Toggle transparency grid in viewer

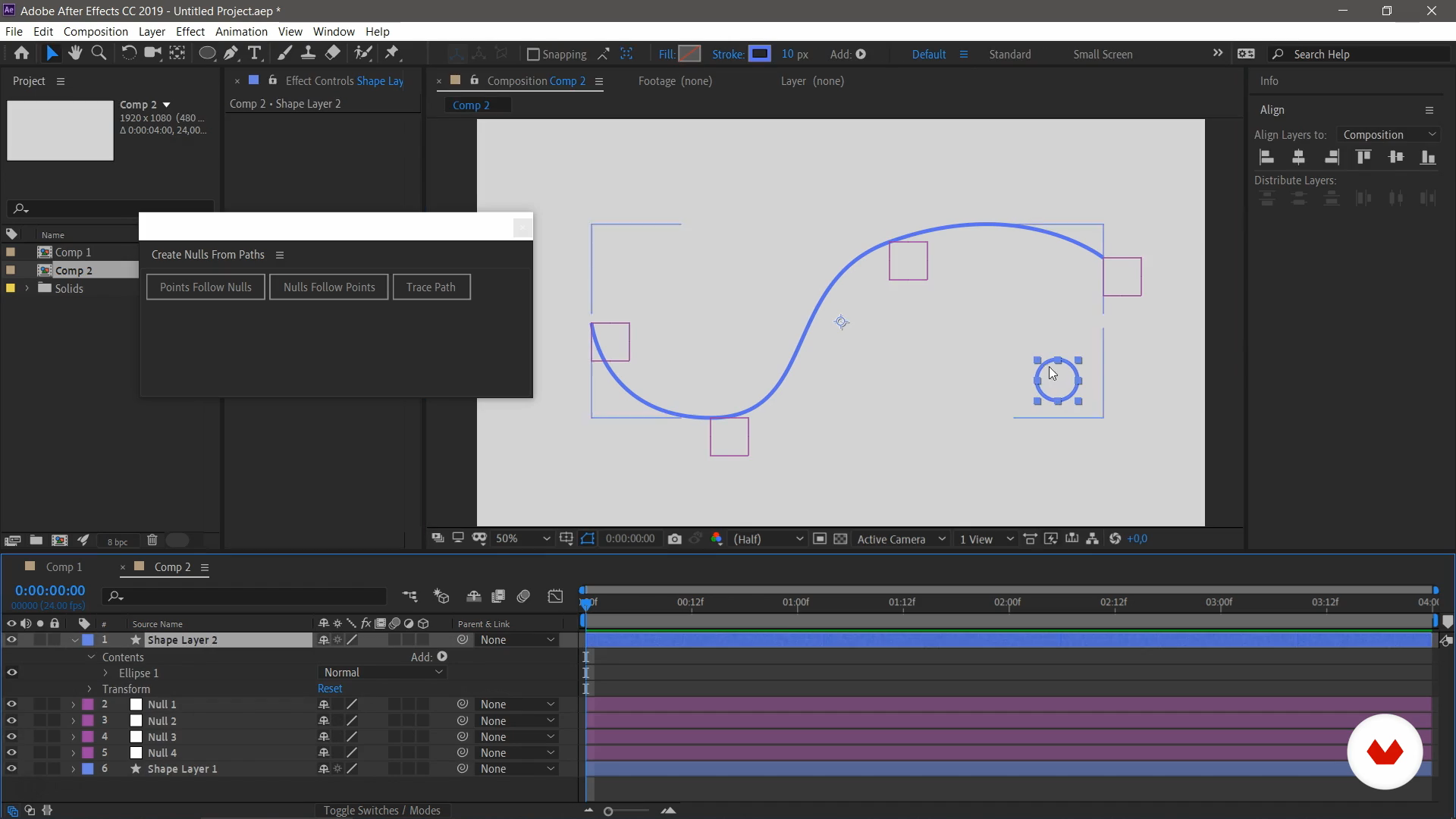pos(840,539)
